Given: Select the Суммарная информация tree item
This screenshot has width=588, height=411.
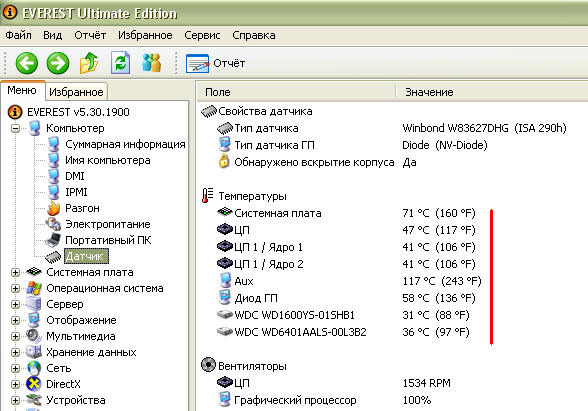Looking at the screenshot, I should pyautogui.click(x=125, y=144).
